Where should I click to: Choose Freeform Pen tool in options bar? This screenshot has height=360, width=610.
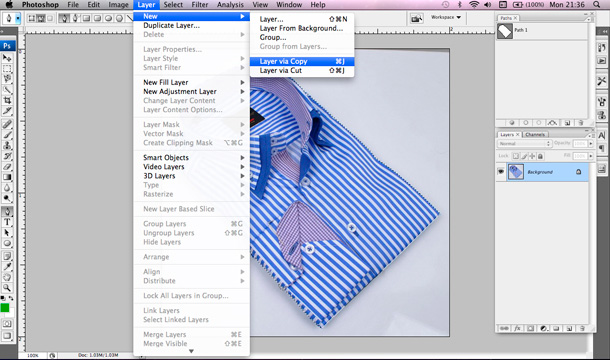coord(75,18)
